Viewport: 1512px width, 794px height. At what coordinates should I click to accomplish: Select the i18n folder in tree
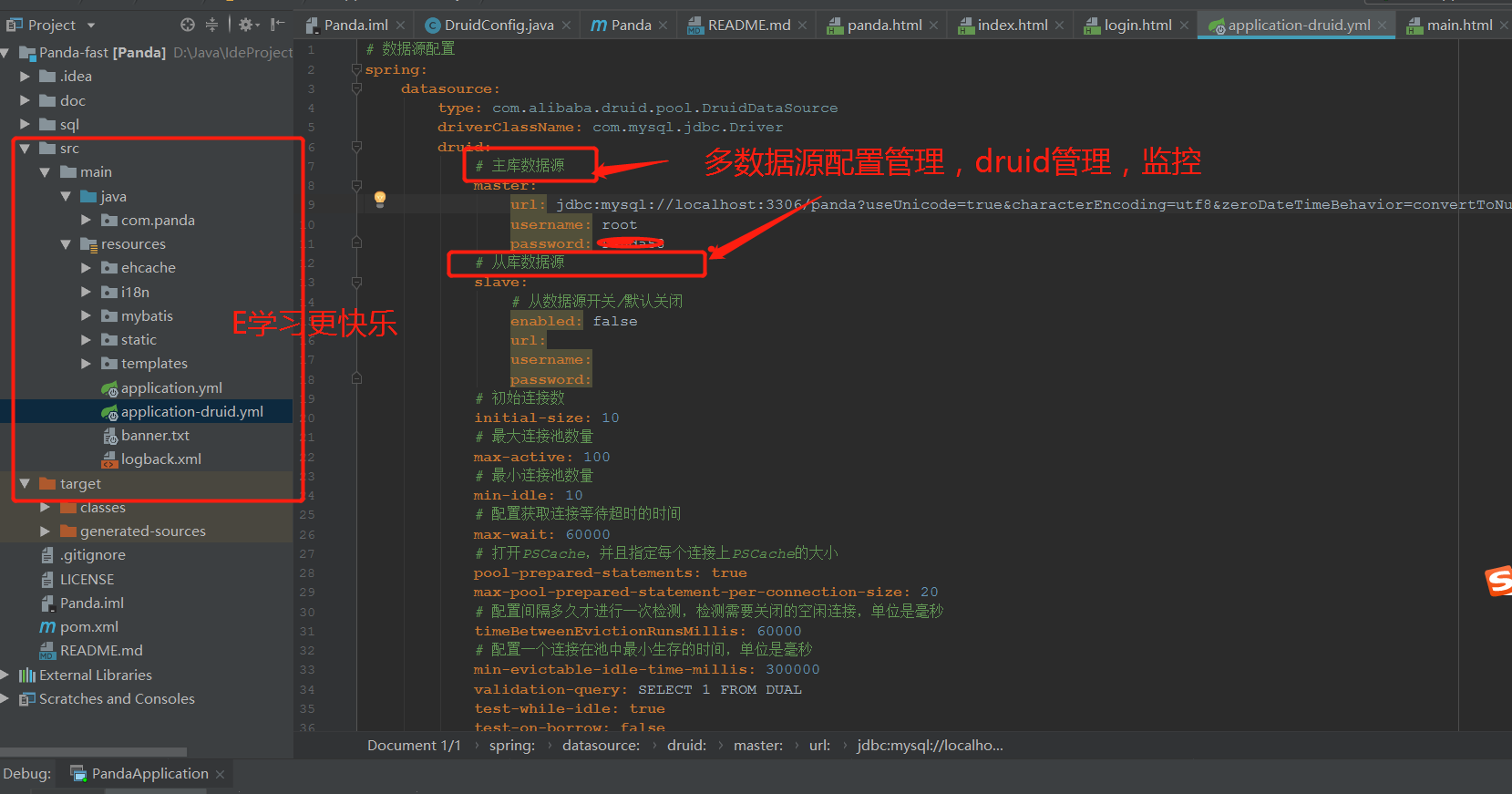pos(135,293)
